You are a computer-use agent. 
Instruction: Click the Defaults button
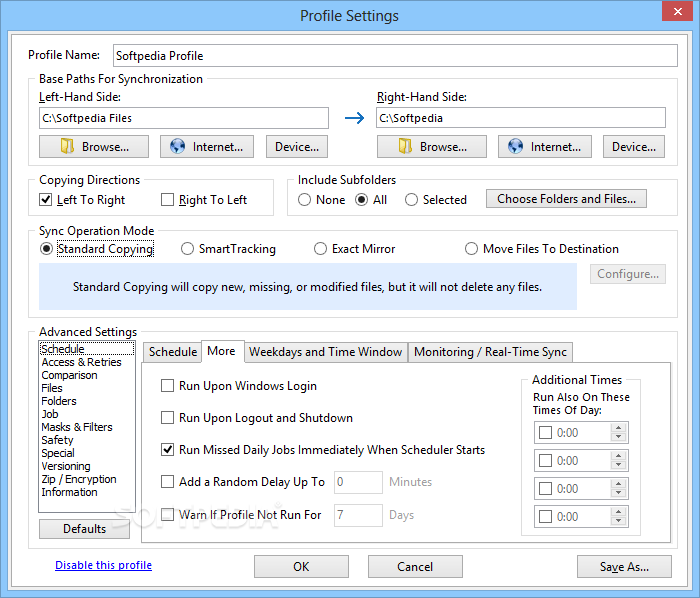(84, 529)
